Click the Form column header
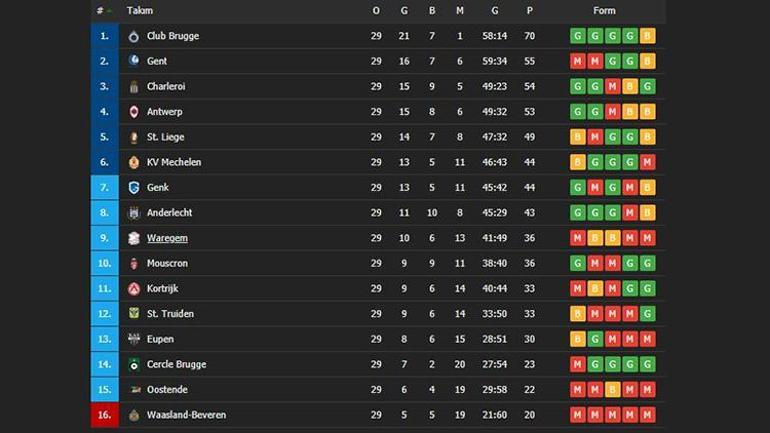Screen dimensions: 770x433 click(604, 11)
